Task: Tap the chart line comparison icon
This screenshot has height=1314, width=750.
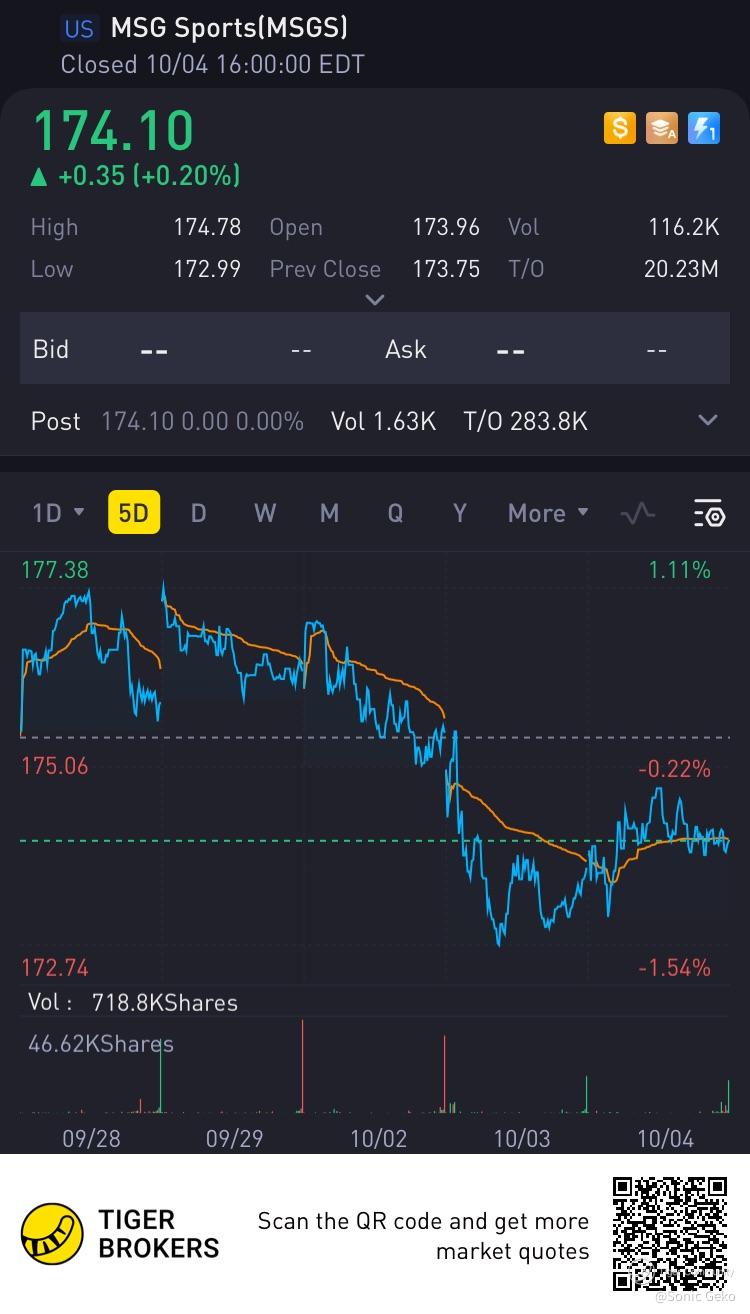Action: (x=637, y=514)
